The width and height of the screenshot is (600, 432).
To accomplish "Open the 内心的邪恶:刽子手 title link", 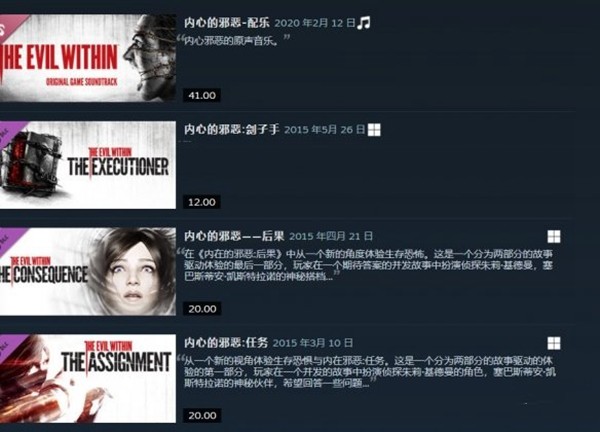I will click(232, 130).
